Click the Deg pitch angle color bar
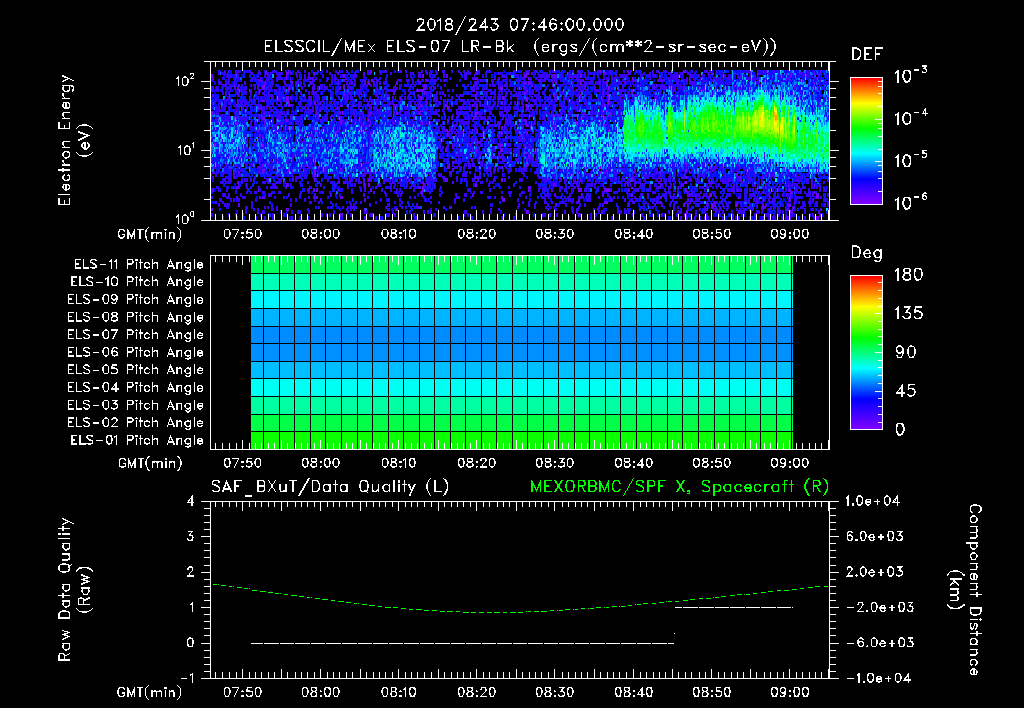Viewport: 1024px width, 708px height. 866,352
